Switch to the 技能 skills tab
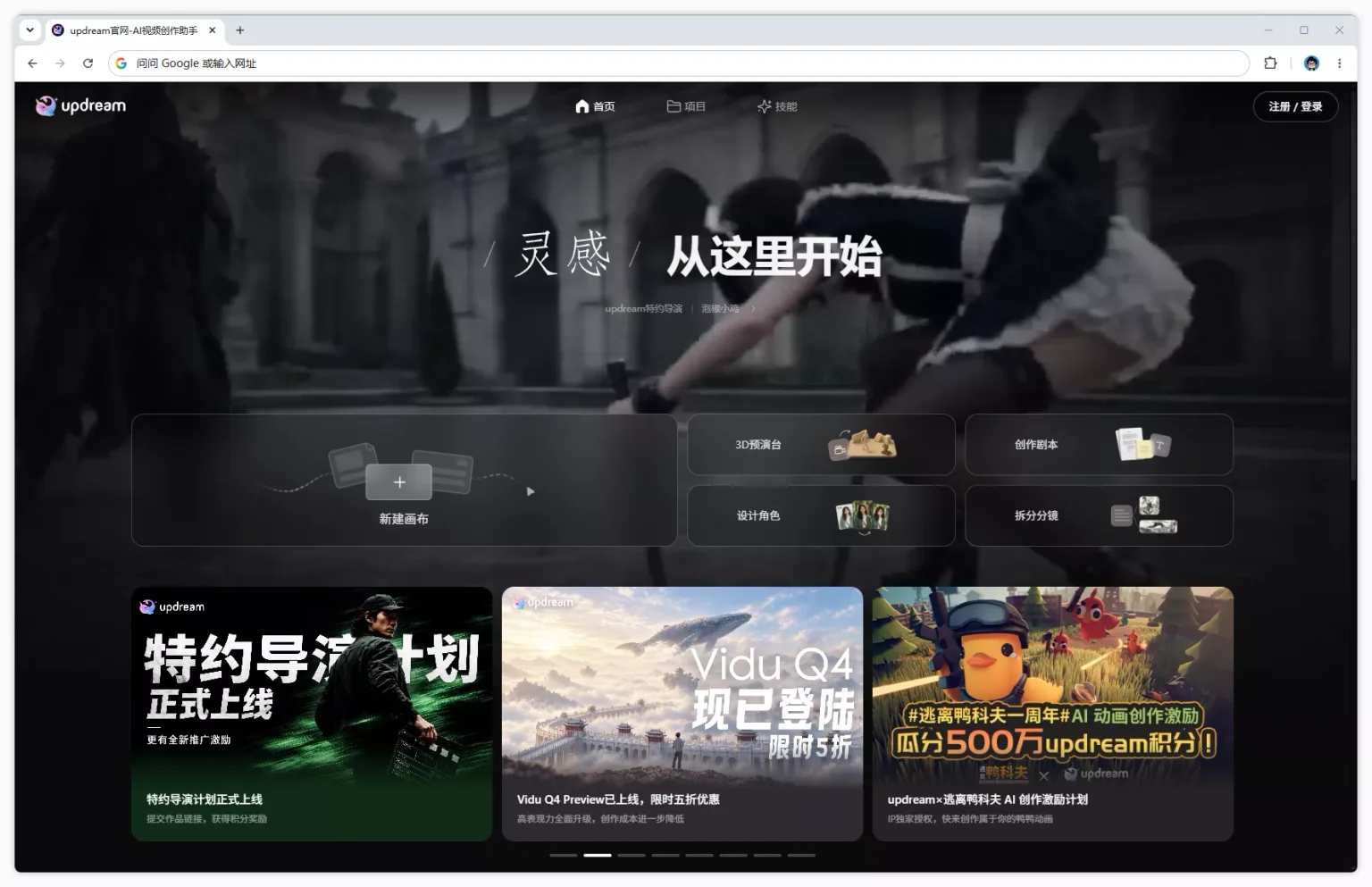The width and height of the screenshot is (1372, 887). [777, 106]
